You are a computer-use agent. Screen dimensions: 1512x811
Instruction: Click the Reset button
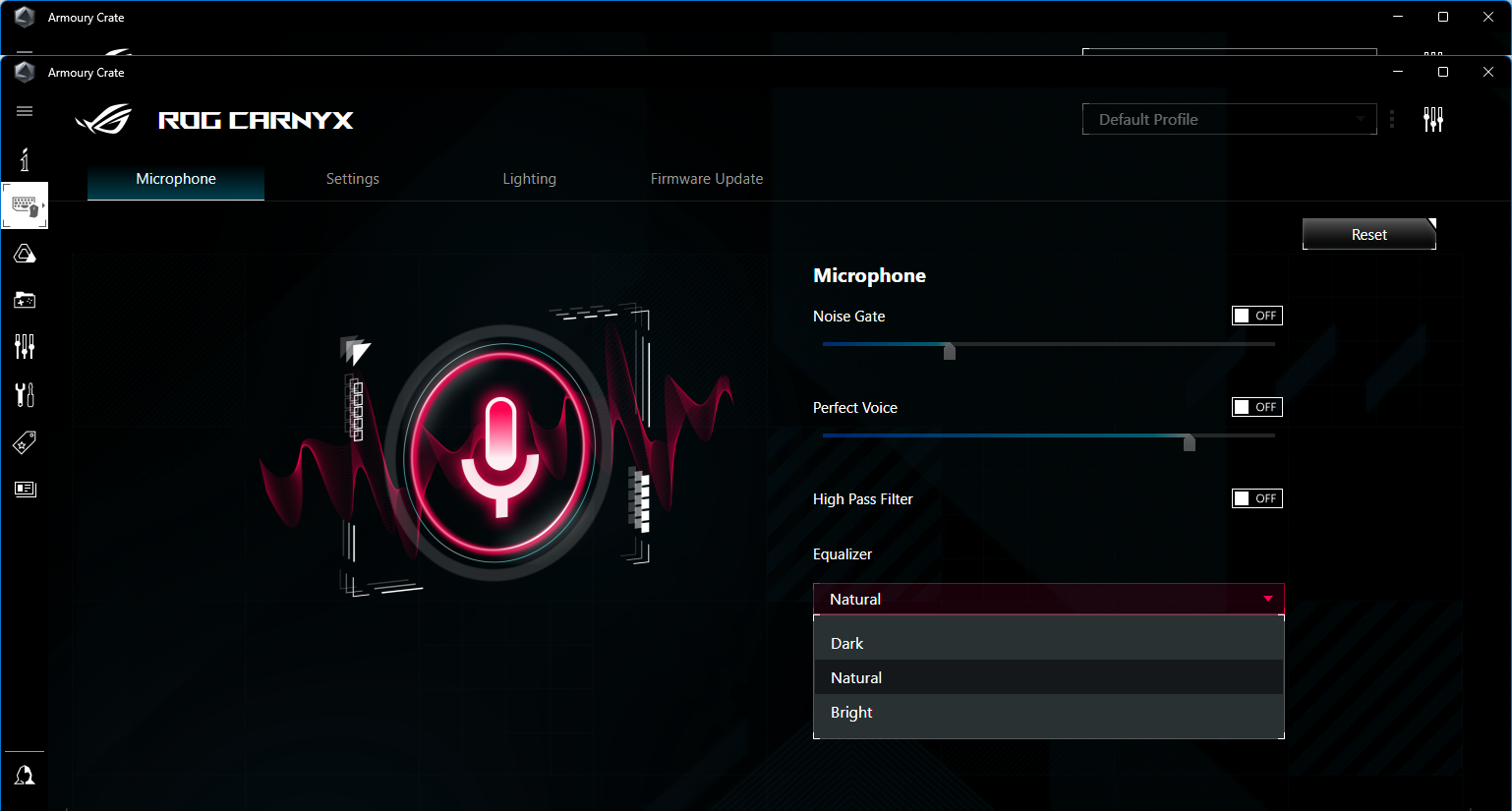pyautogui.click(x=1369, y=234)
